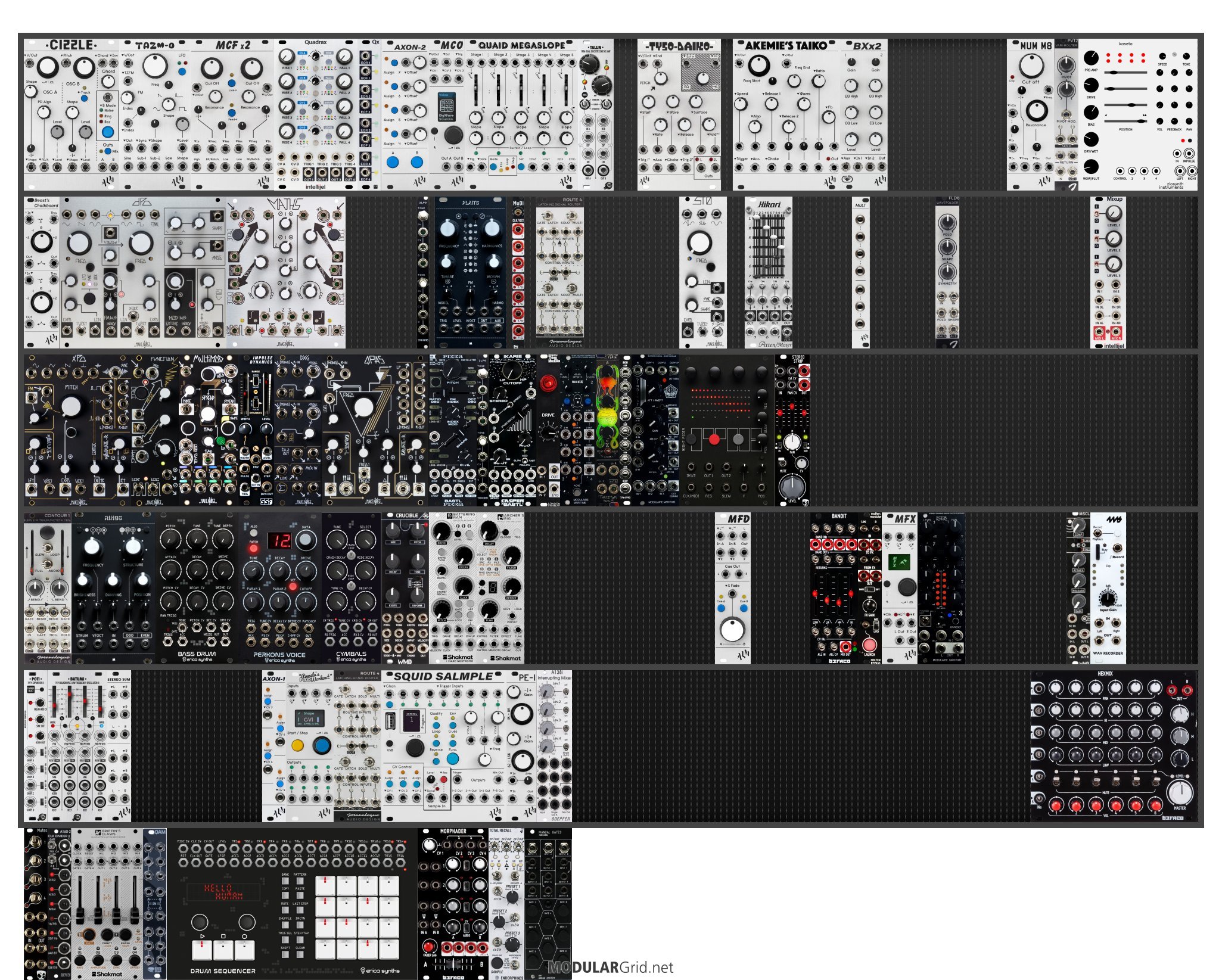This screenshot has height=980, width=1222.
Task: Click the MASTER knob on Hexmix
Action: click(1180, 792)
